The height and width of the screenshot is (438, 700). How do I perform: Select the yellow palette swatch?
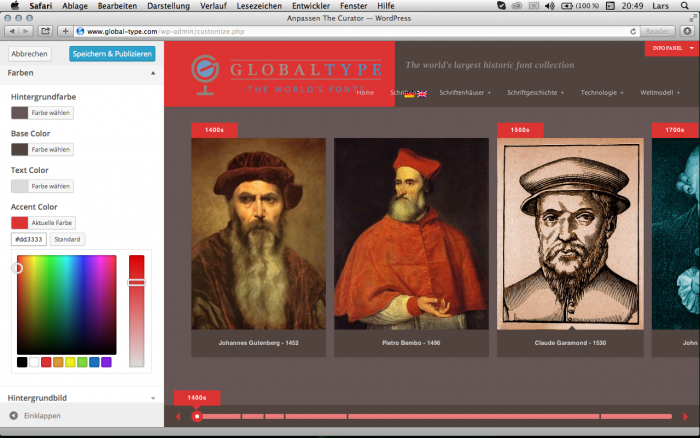coord(70,362)
